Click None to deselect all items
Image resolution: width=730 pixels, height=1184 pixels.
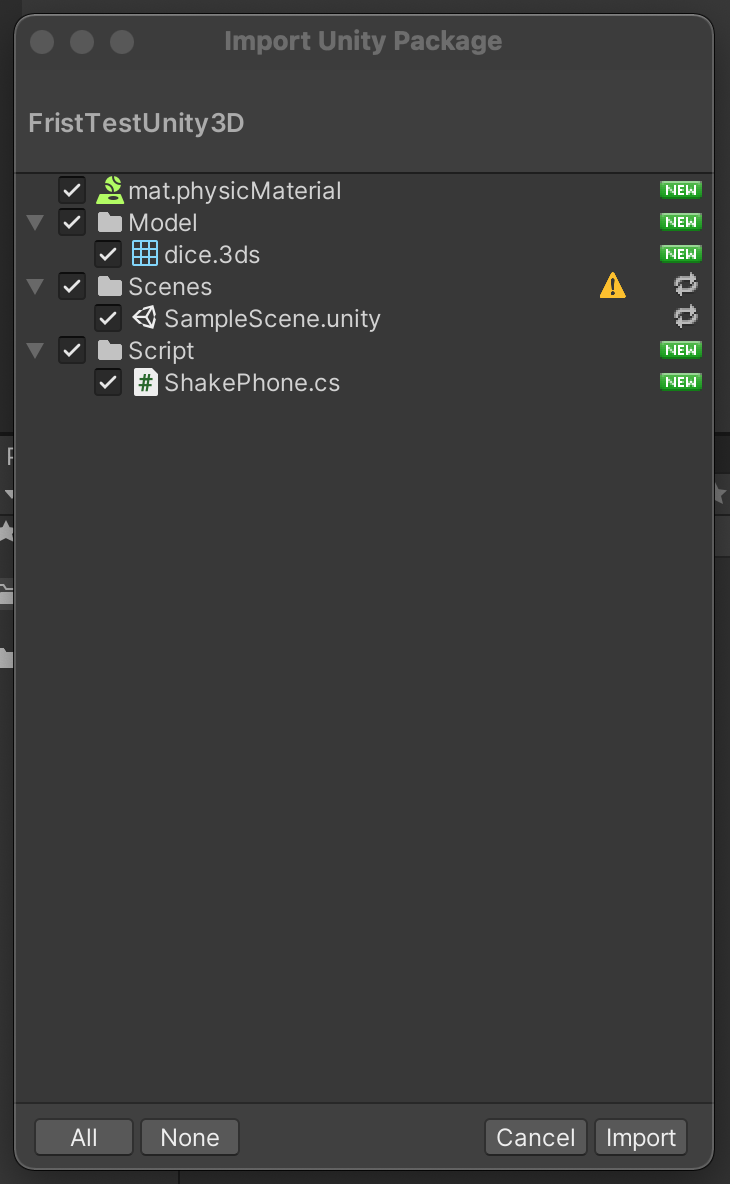[189, 1137]
